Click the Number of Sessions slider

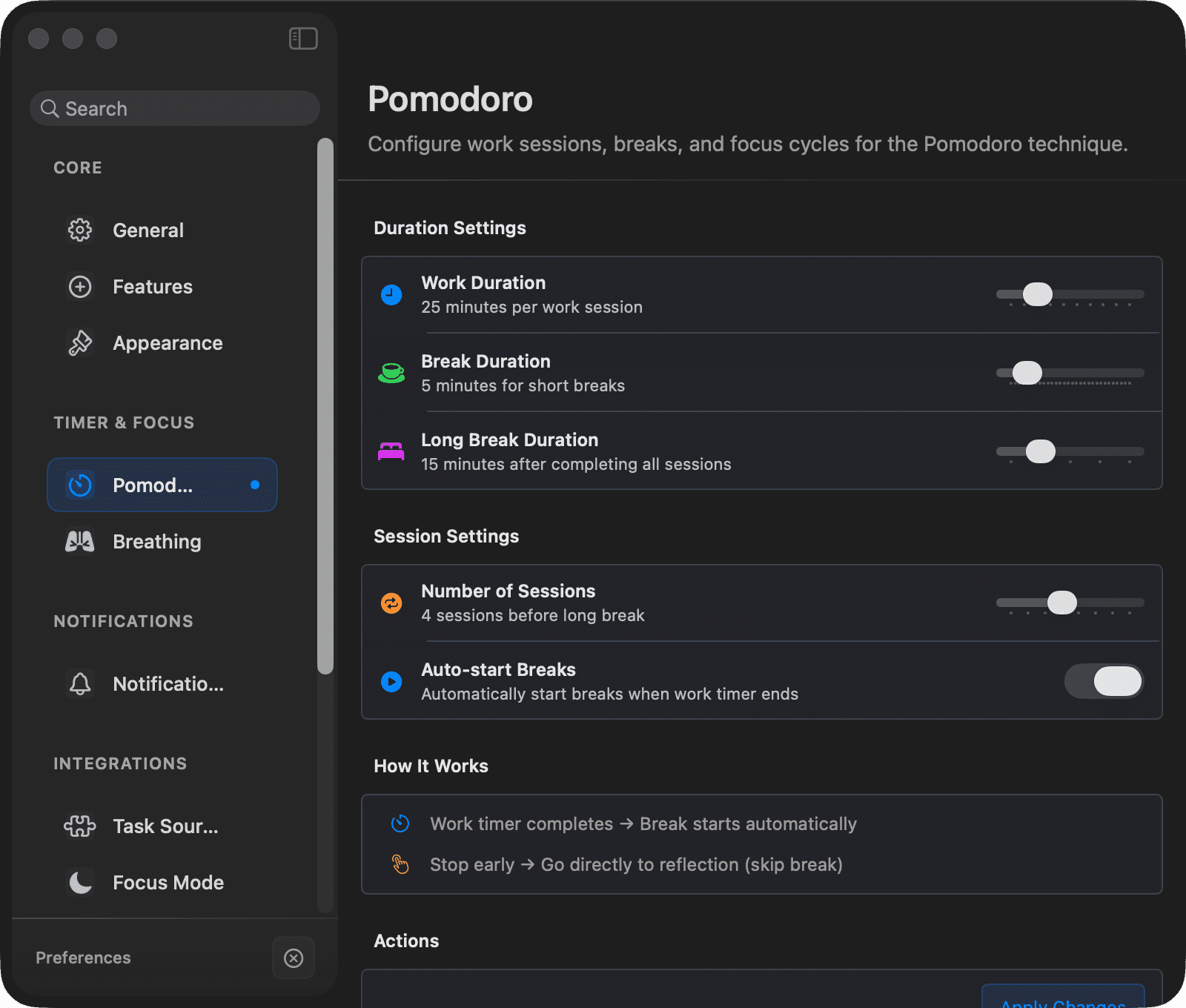1070,603
